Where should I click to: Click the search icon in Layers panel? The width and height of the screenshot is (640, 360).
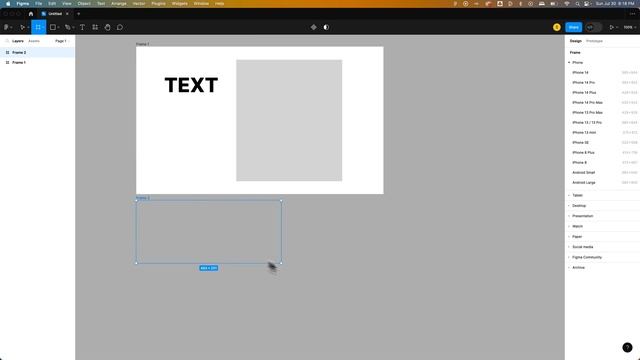(7, 41)
